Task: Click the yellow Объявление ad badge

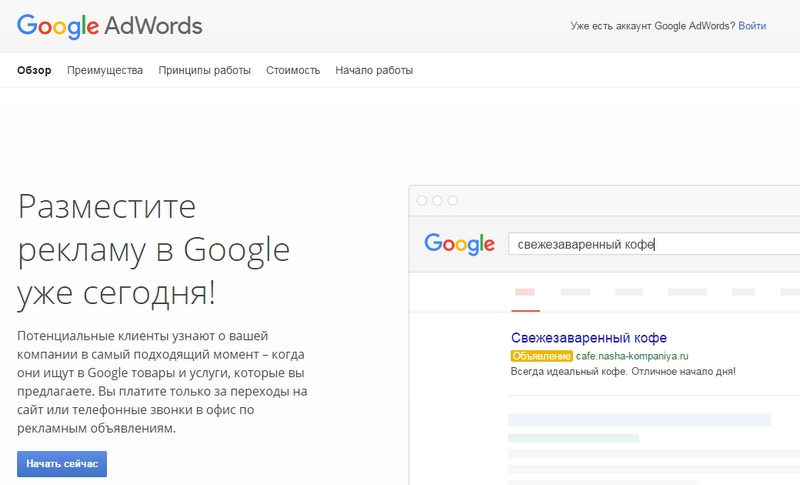Action: click(541, 356)
